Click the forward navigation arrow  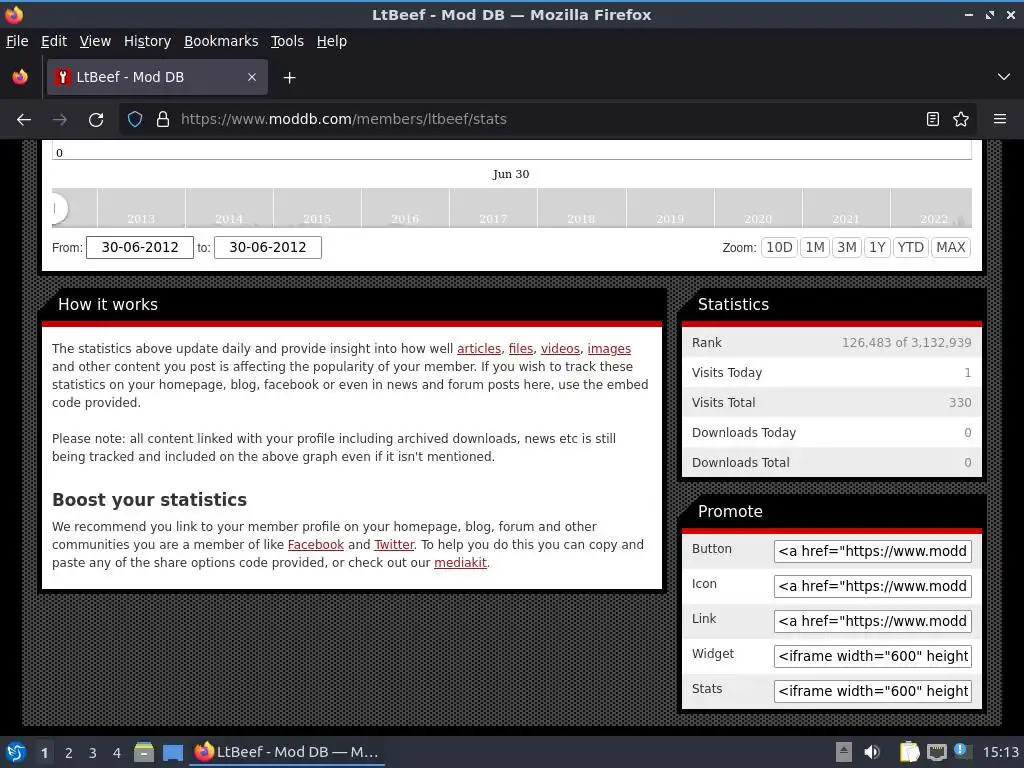pyautogui.click(x=59, y=120)
